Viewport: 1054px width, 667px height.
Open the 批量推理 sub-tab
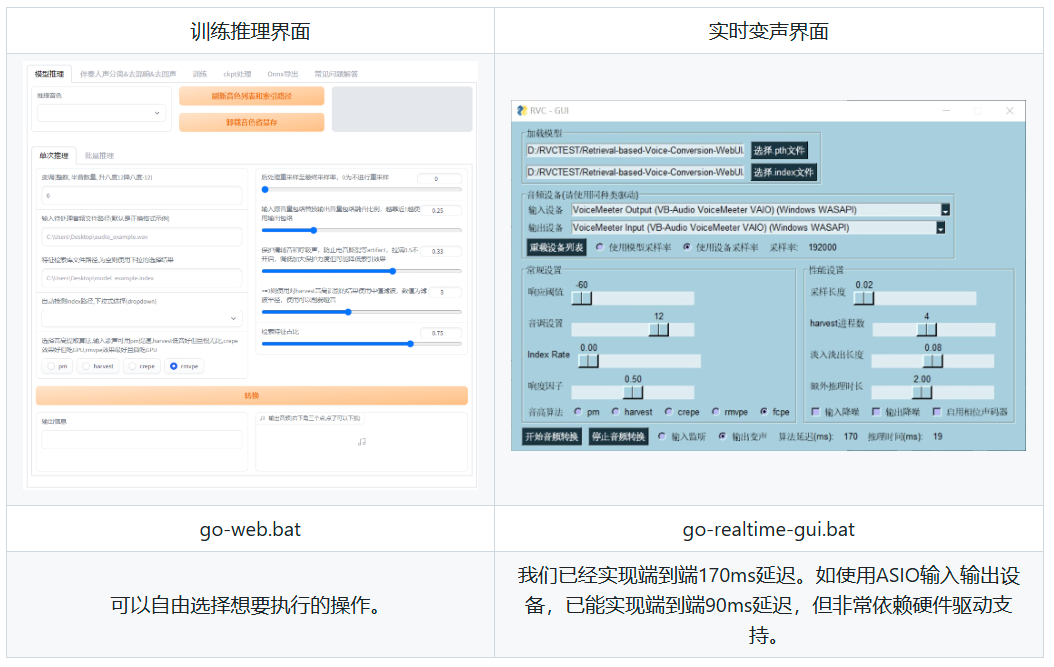click(99, 156)
